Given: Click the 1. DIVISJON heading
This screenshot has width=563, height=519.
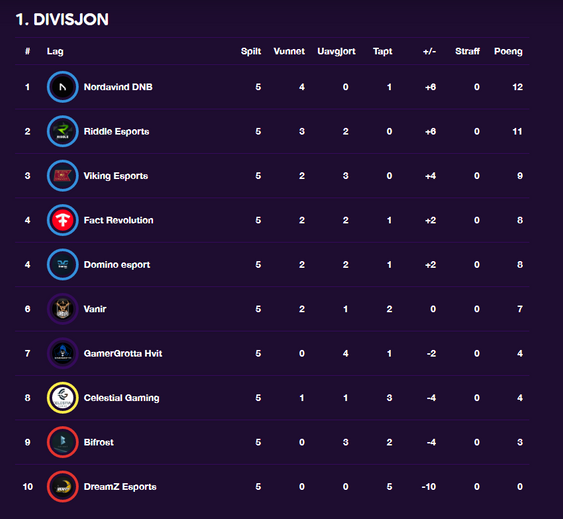Looking at the screenshot, I should [x=62, y=19].
